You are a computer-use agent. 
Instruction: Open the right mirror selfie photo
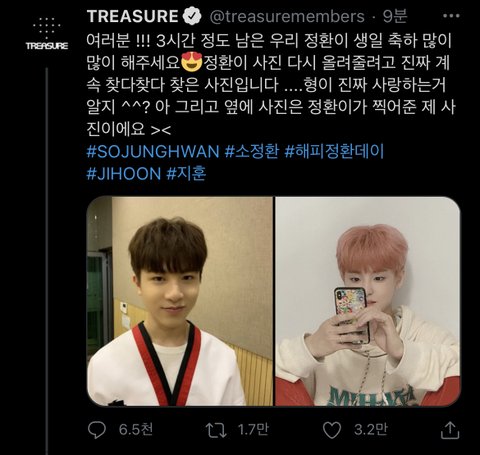tap(368, 301)
